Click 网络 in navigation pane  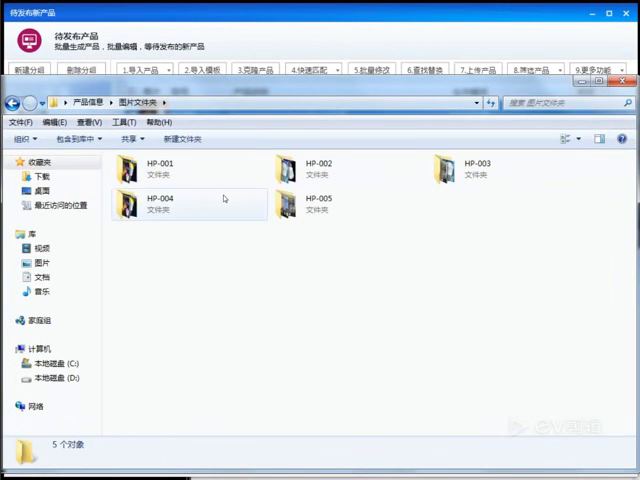click(x=36, y=407)
